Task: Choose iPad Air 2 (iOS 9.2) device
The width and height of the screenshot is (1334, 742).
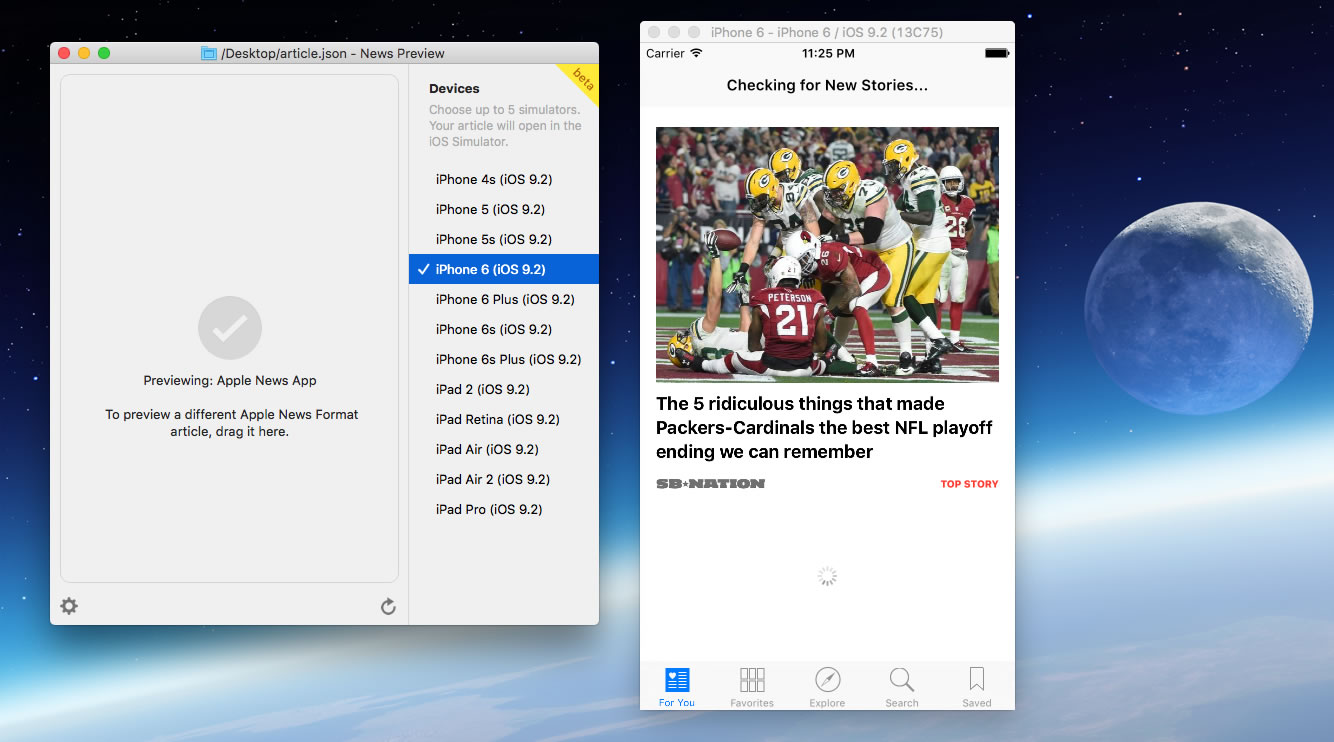Action: point(504,479)
